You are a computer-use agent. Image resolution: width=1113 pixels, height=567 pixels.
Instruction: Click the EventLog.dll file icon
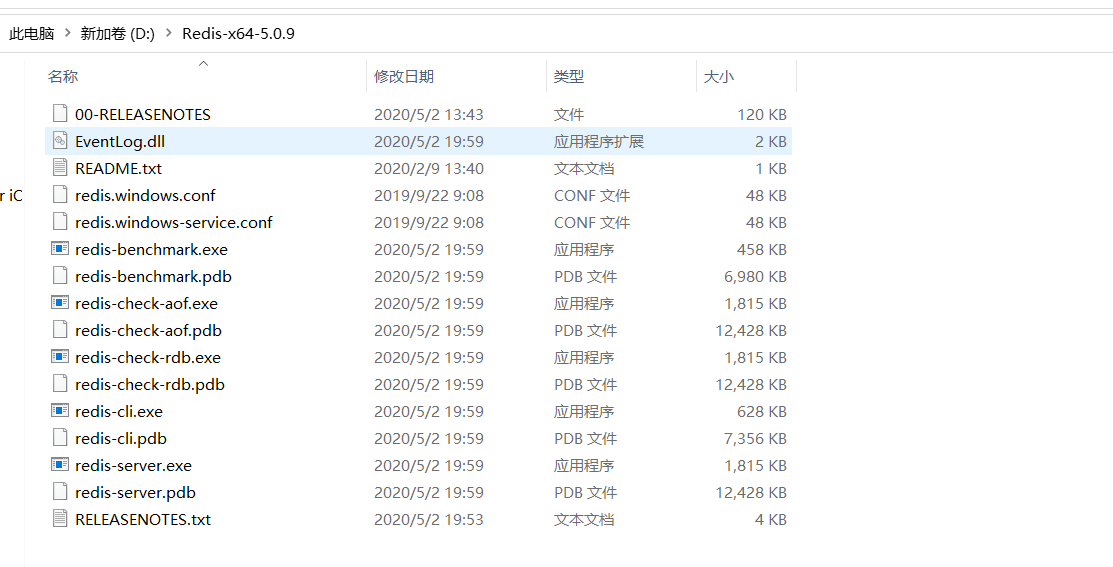pos(60,141)
